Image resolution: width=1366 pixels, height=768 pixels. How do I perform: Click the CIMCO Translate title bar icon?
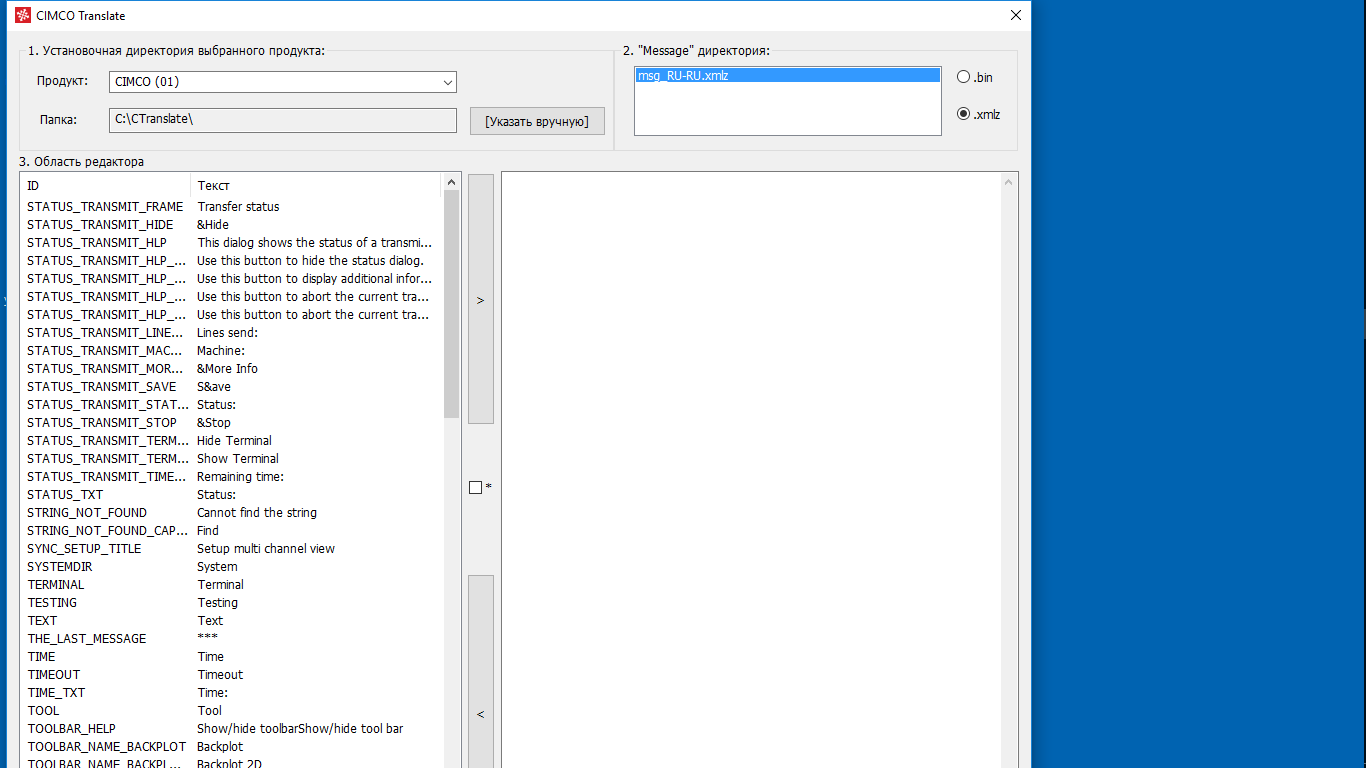click(x=22, y=15)
